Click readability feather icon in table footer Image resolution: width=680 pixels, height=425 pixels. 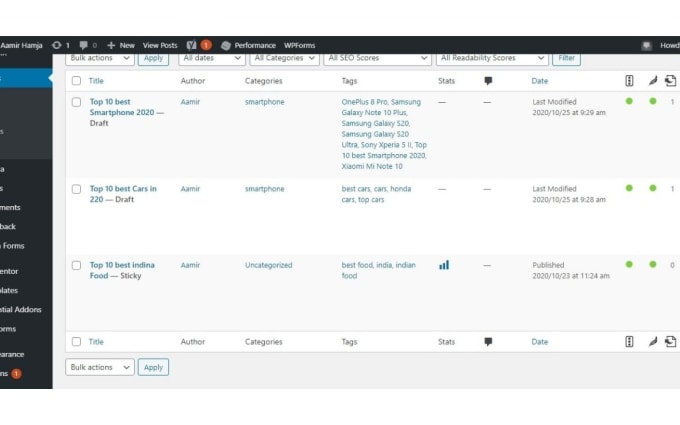[653, 342]
